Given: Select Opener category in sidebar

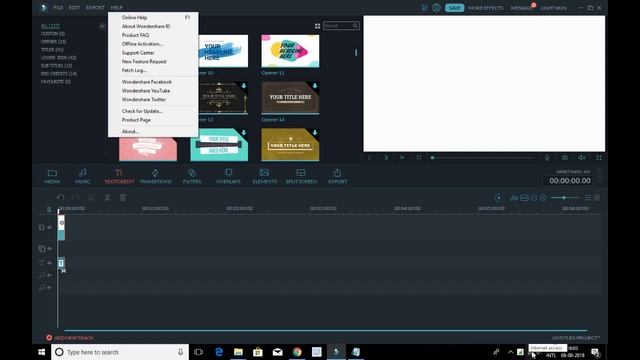Looking at the screenshot, I should [53, 42].
